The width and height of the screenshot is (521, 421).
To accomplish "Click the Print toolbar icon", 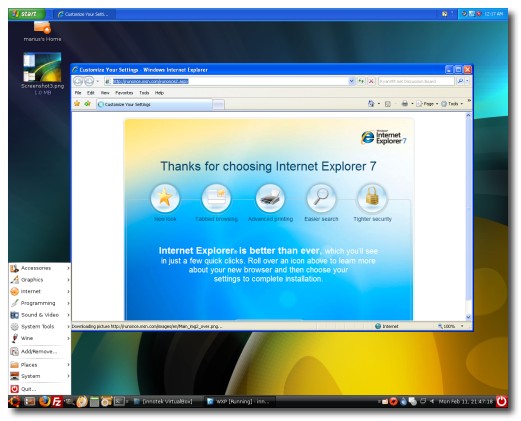I will click(404, 104).
